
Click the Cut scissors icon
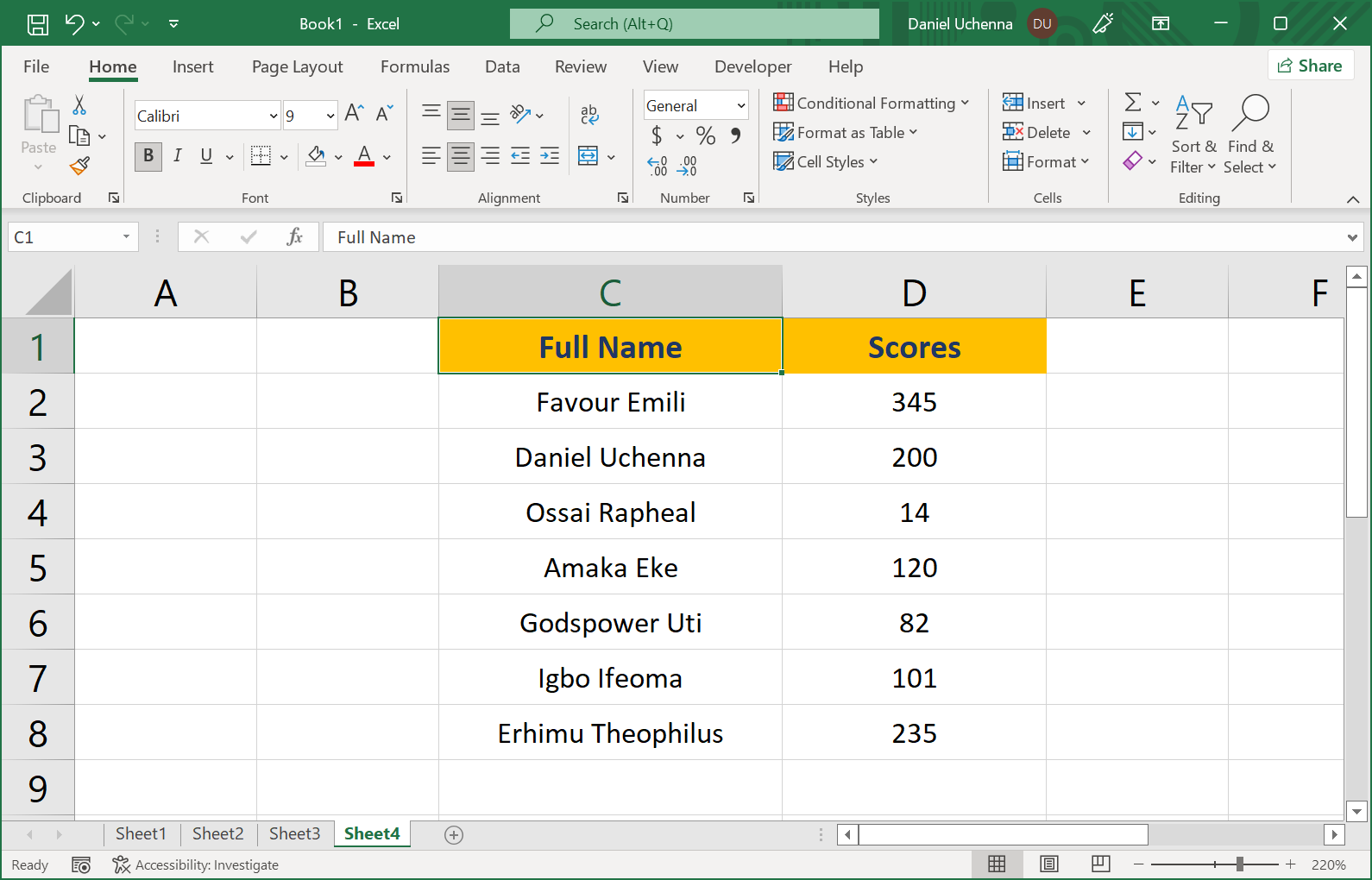click(79, 105)
